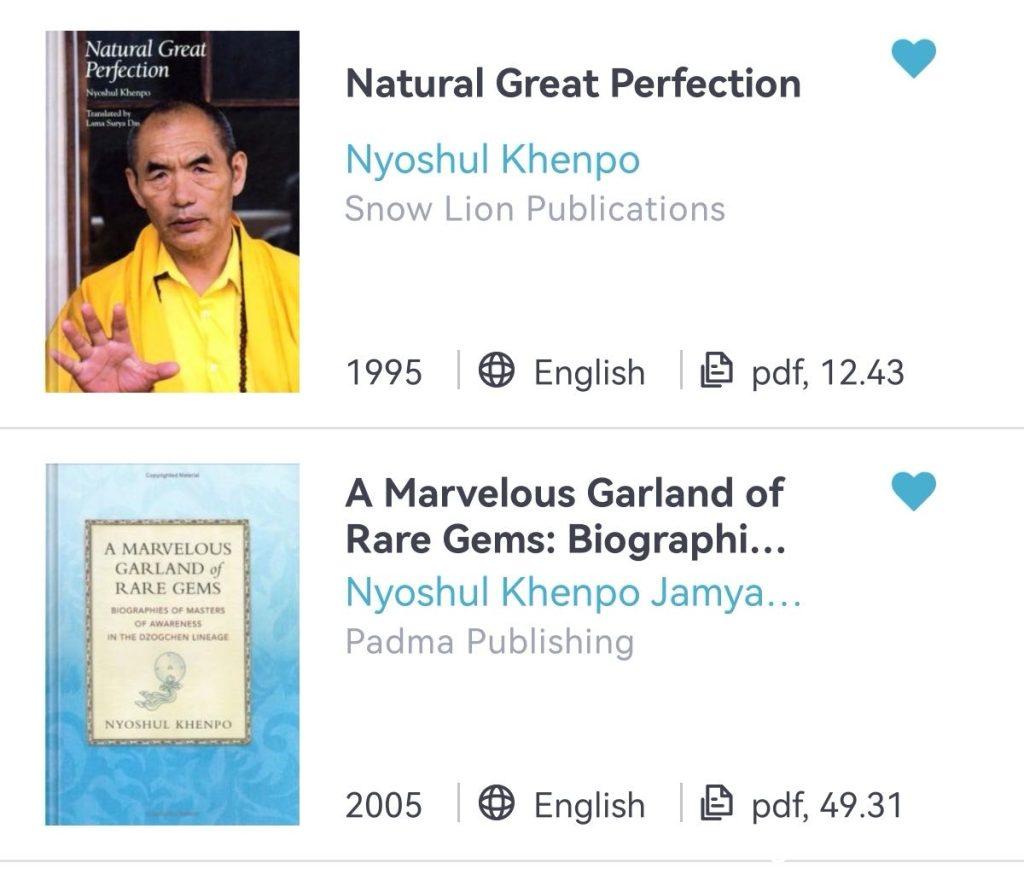
Task: Click file icon beside pdf, 49.31
Action: point(716,803)
